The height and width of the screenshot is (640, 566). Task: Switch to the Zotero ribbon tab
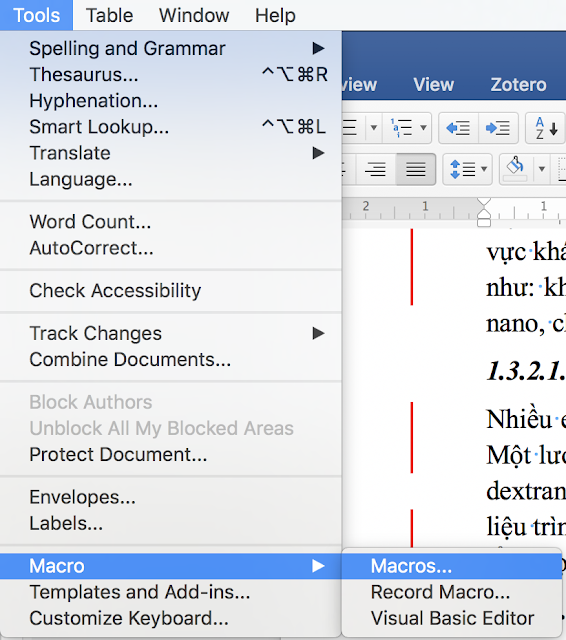pos(518,84)
